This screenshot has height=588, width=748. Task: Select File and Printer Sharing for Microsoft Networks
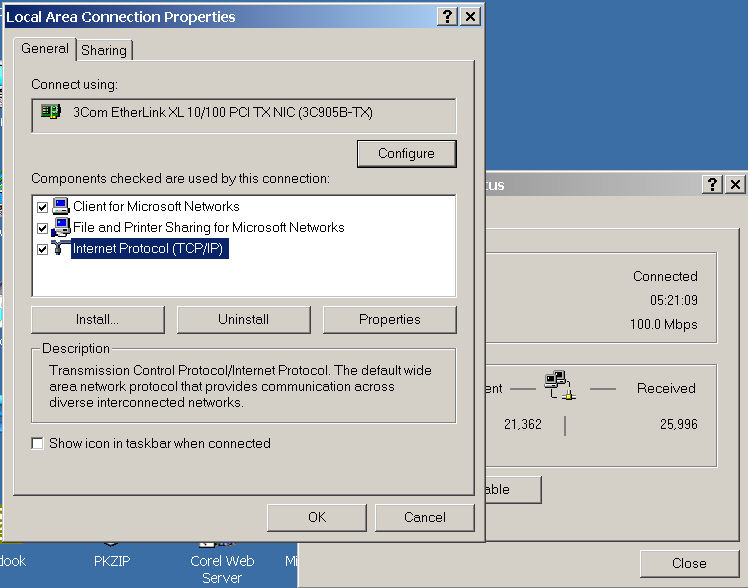tap(208, 227)
